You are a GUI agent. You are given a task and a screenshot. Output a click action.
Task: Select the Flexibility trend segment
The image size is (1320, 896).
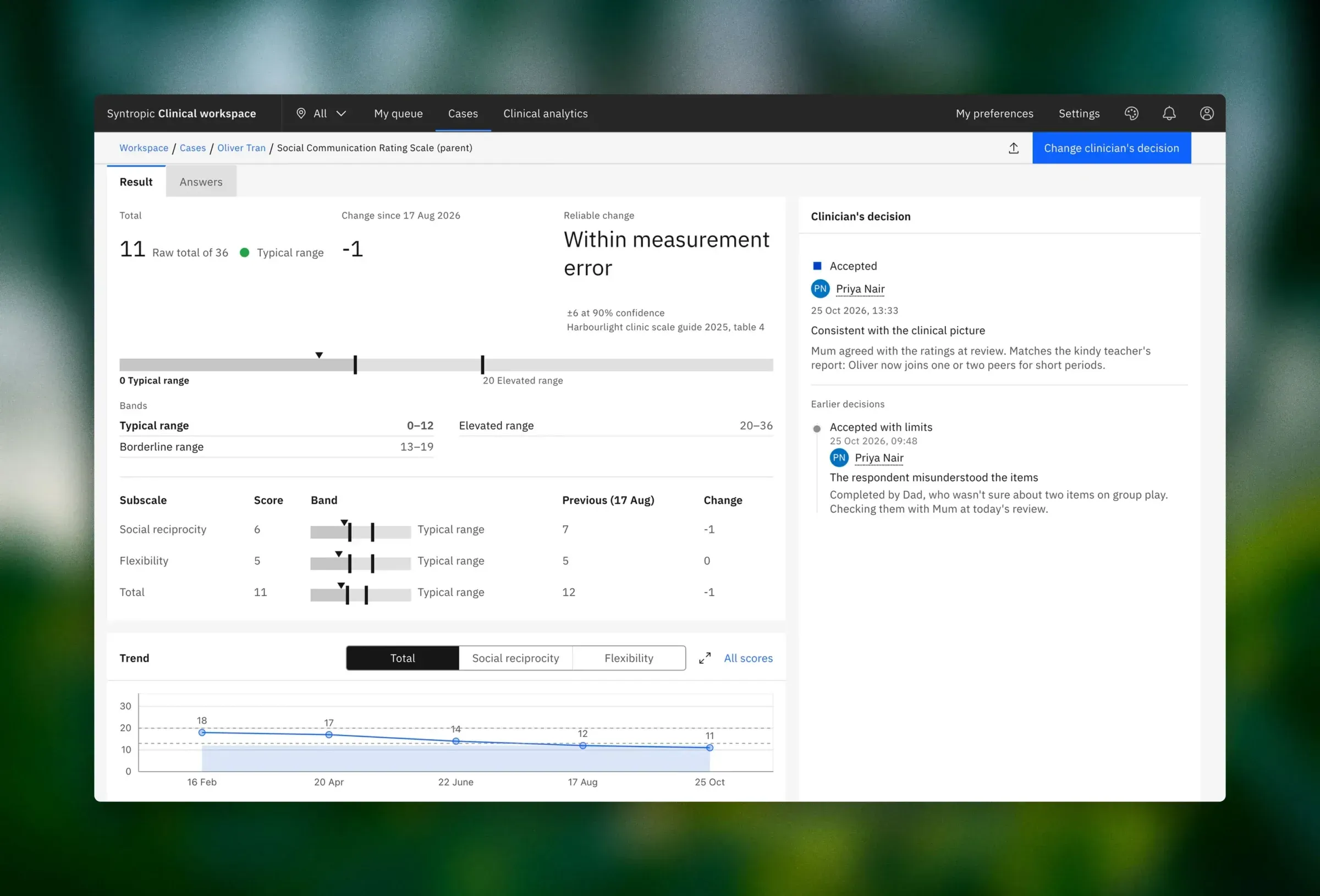[x=629, y=658]
